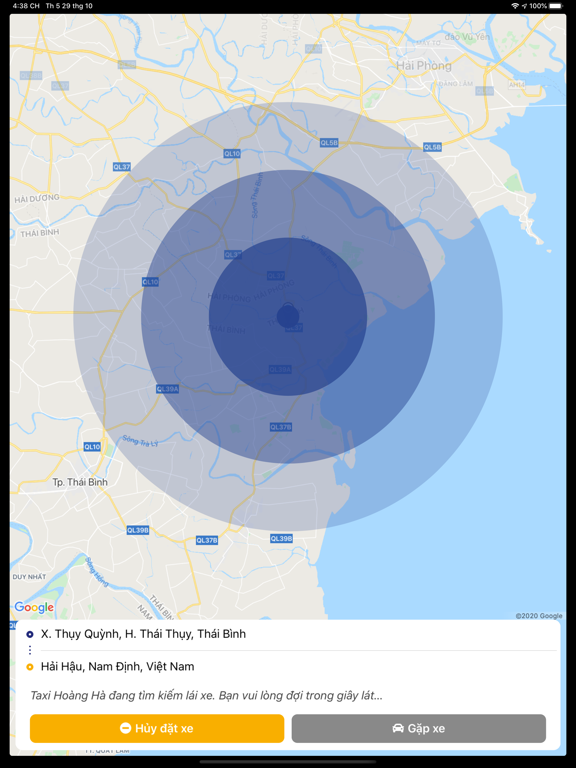
Task: Tap the đảo Vũ Yên island label
Action: (x=467, y=37)
